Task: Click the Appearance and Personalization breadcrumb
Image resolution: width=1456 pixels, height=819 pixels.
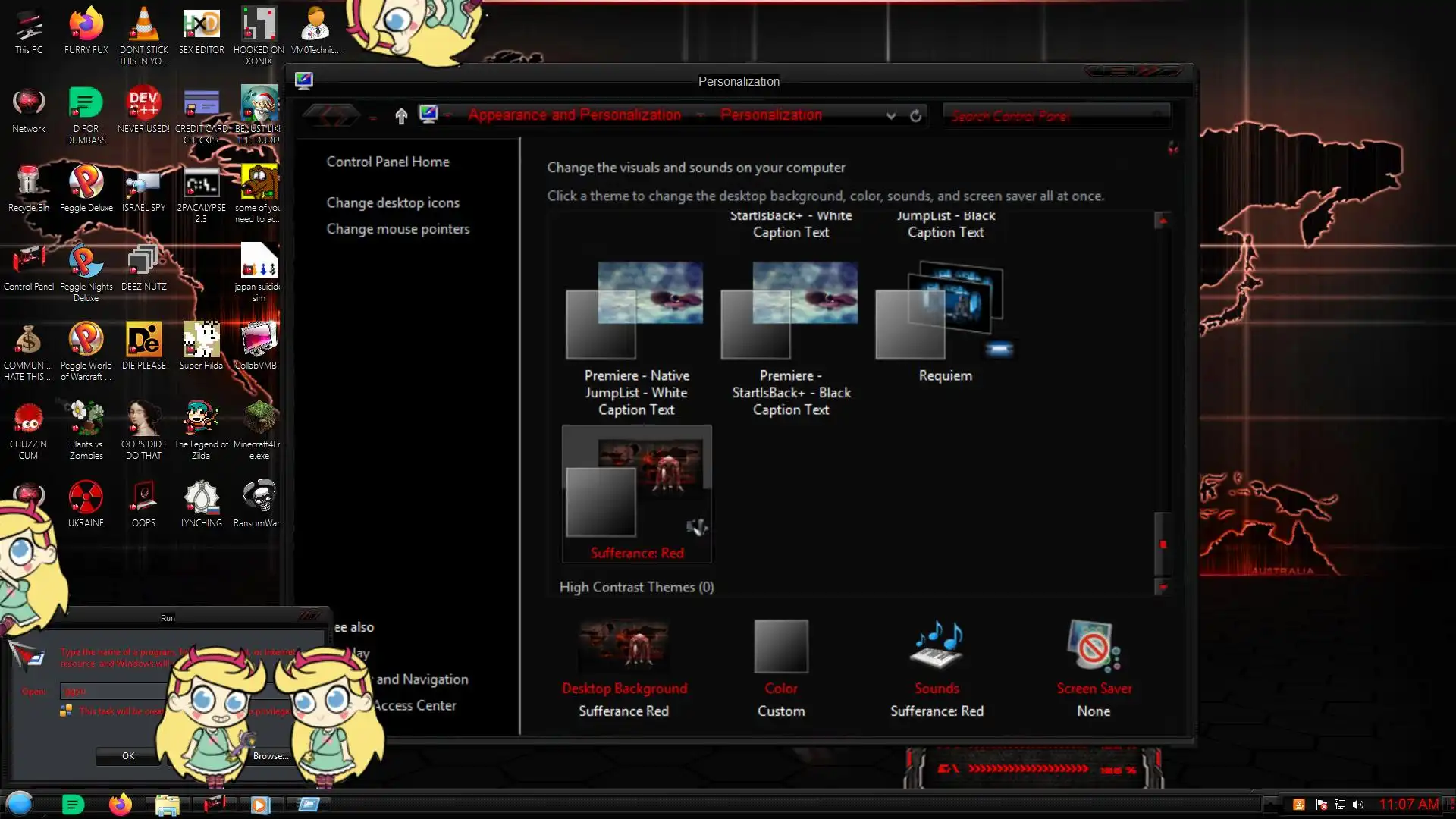Action: [574, 115]
